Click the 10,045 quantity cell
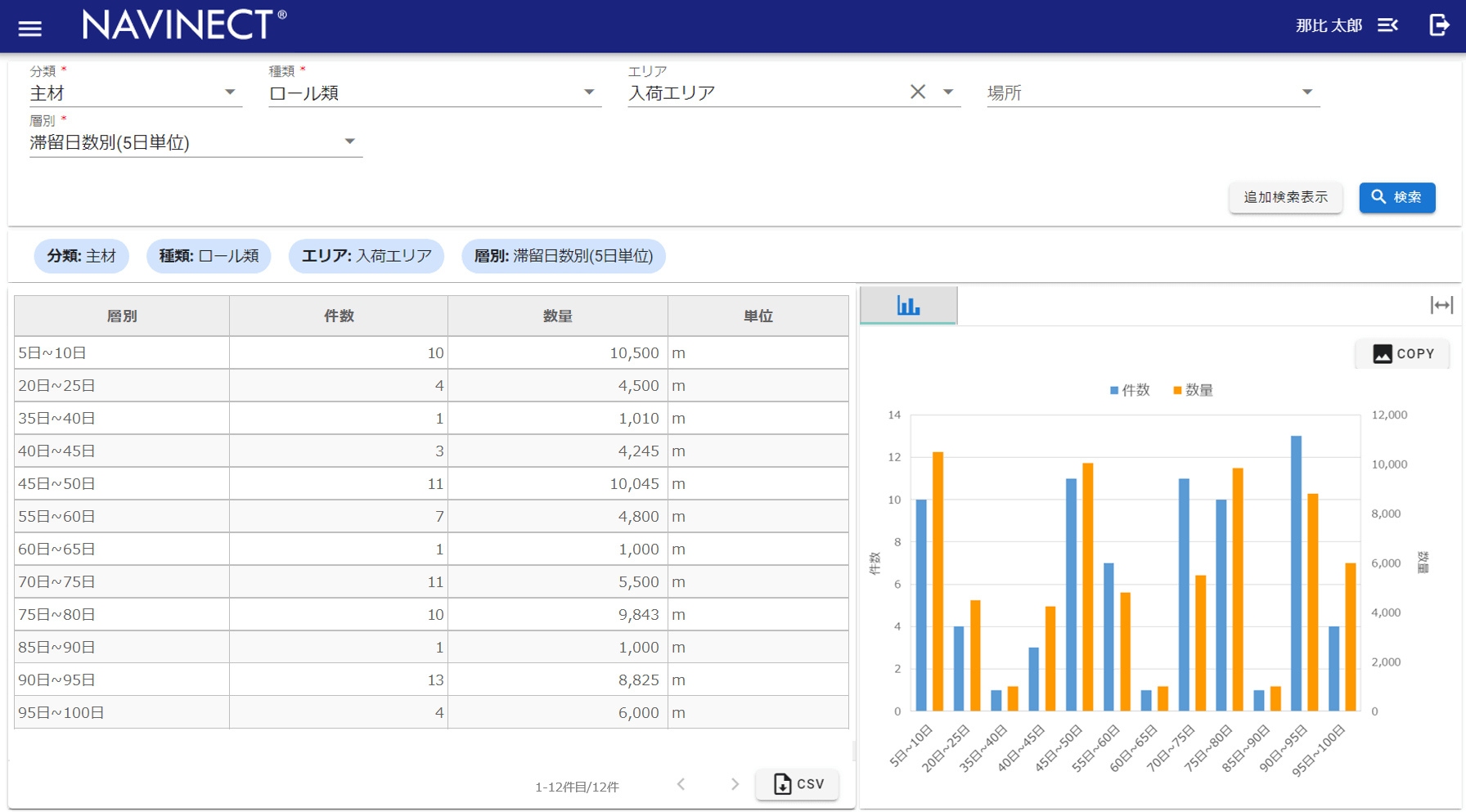Screen dimensions: 1466x812 tap(558, 483)
